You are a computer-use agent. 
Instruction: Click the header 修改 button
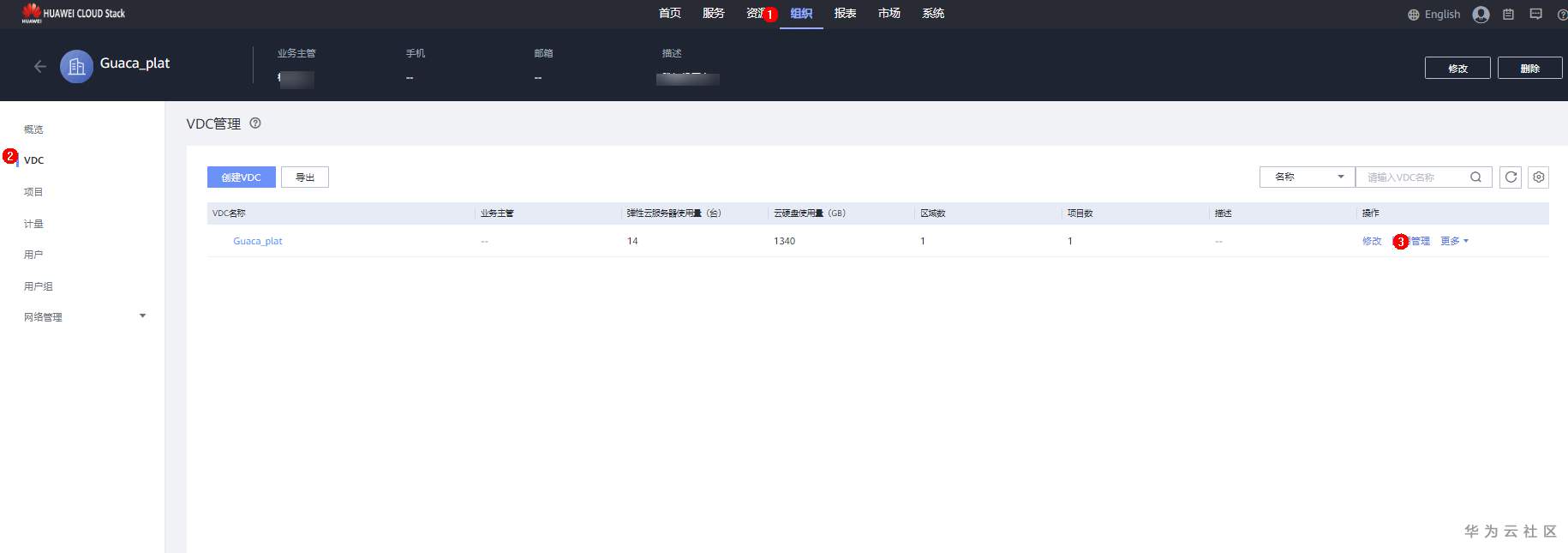pyautogui.click(x=1457, y=68)
